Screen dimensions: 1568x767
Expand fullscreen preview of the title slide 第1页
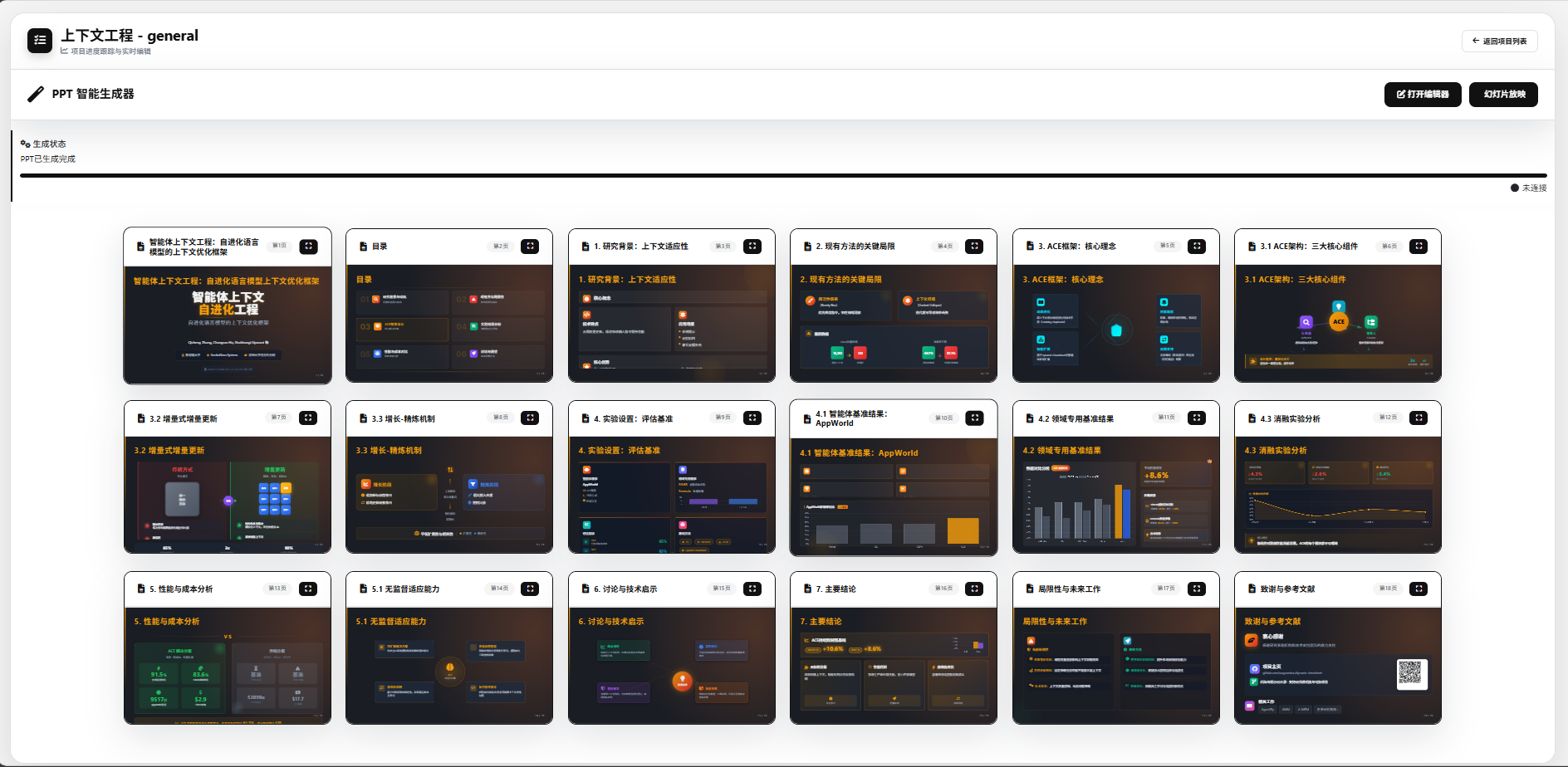(x=308, y=246)
